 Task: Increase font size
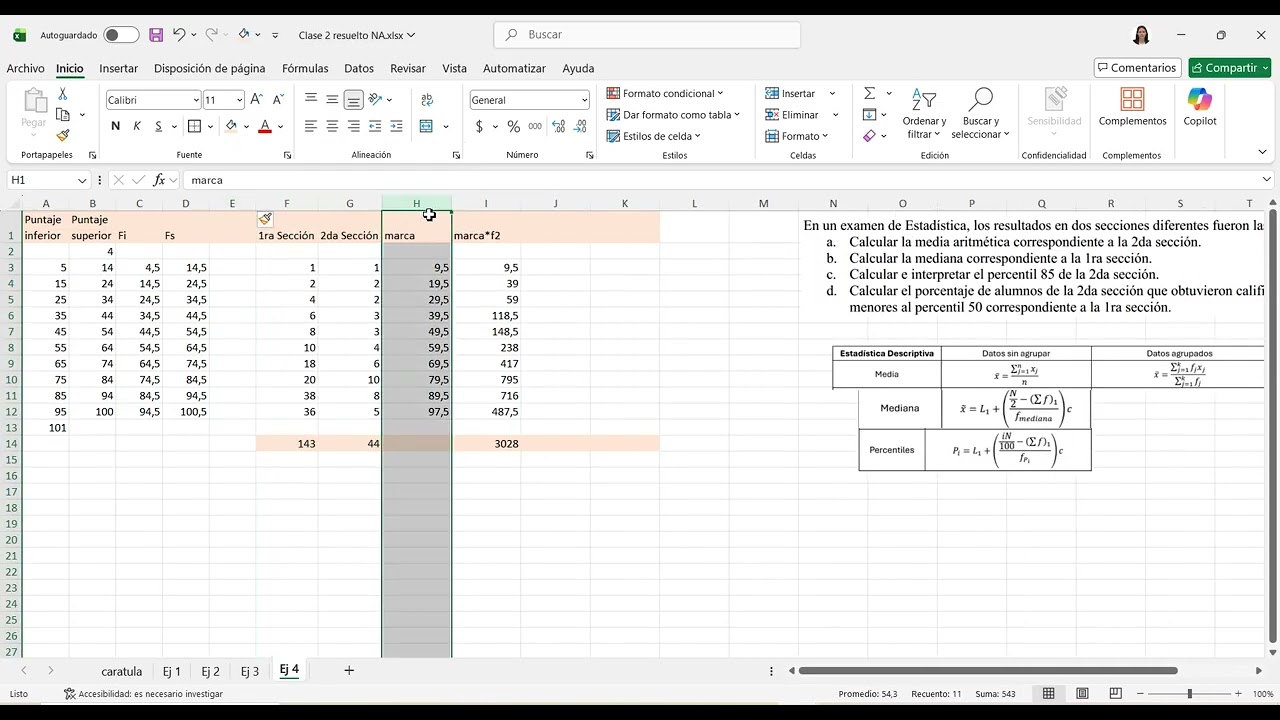[x=256, y=100]
